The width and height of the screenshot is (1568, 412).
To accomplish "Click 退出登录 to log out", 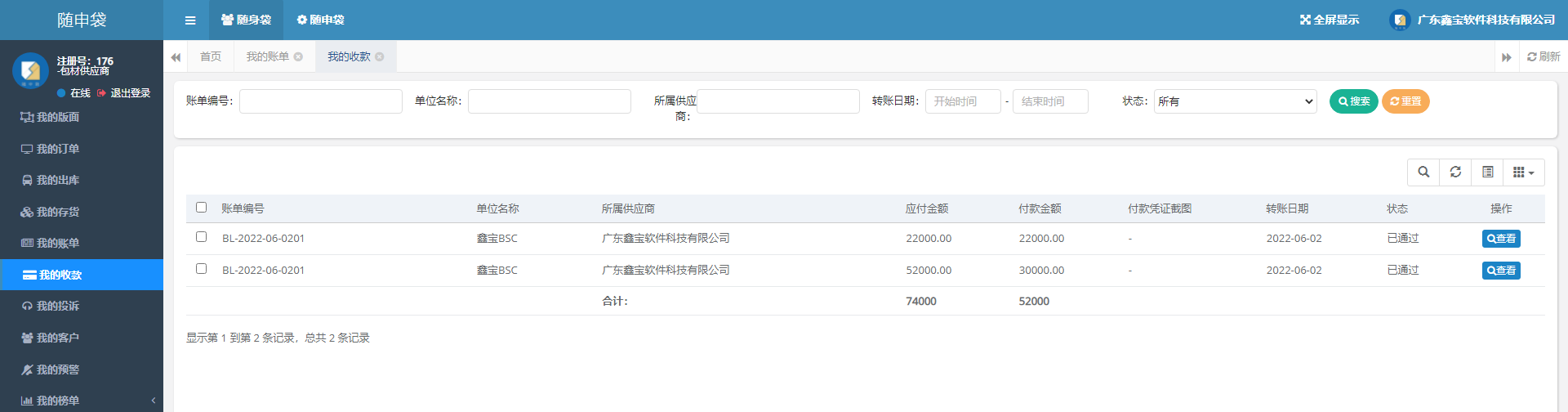I will 124,93.
